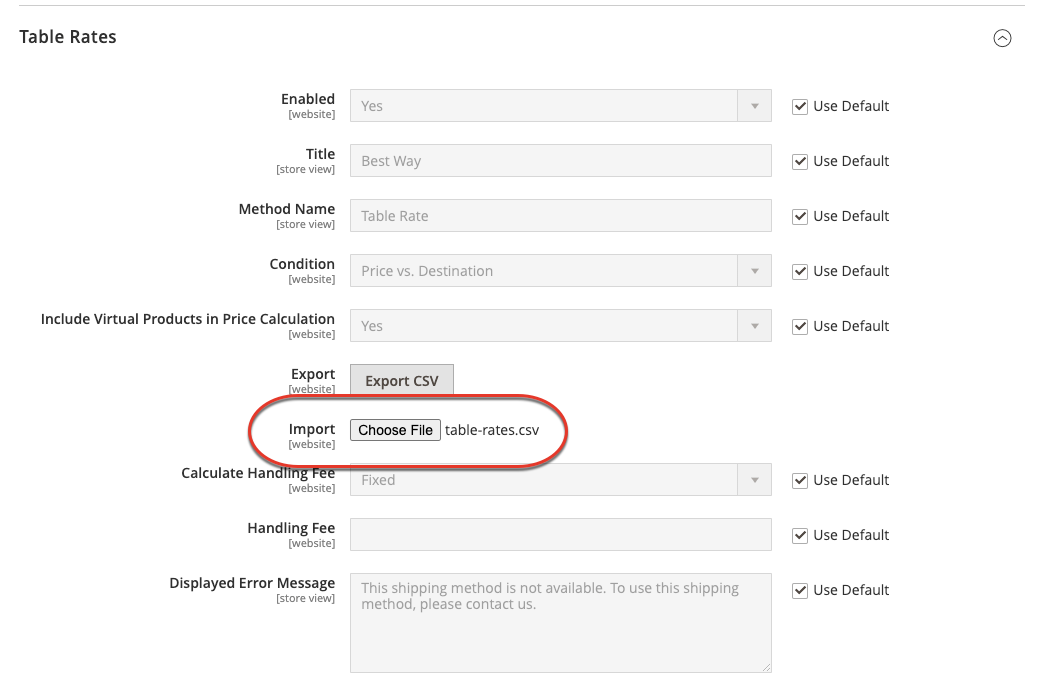
Task: Toggle Use Default for Handling Fee
Action: (799, 535)
